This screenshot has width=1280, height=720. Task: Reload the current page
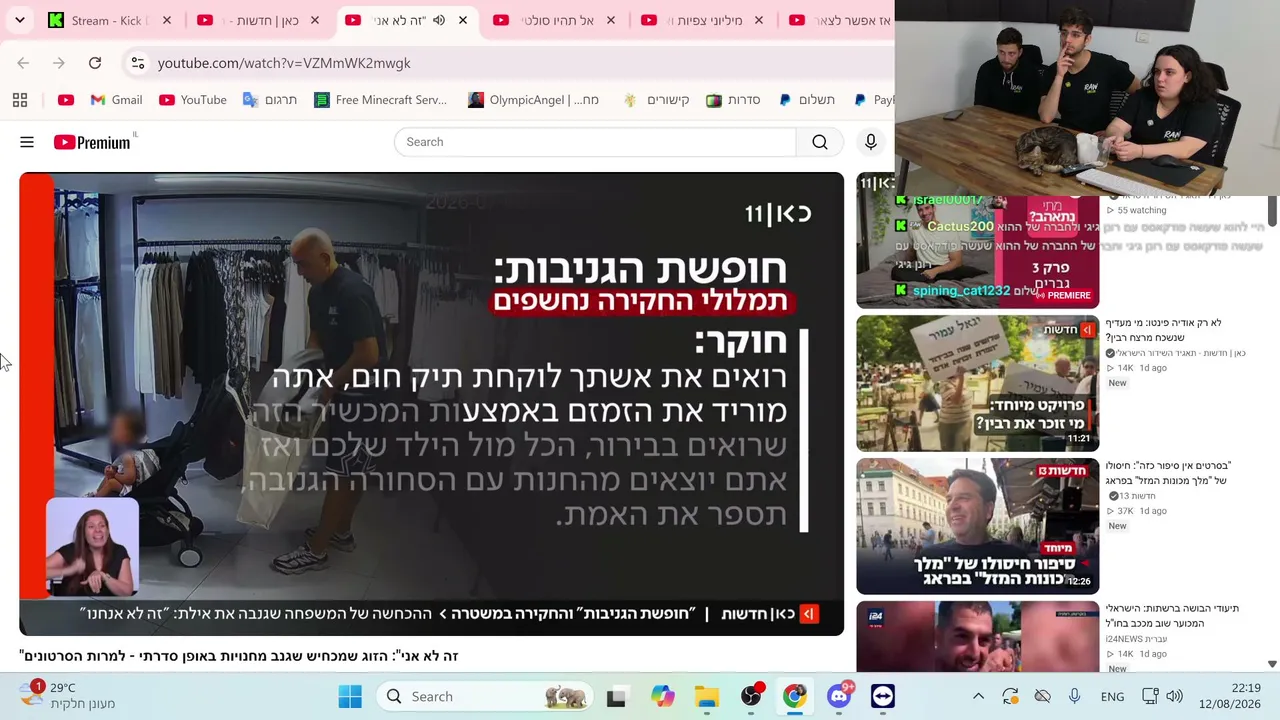95,63
